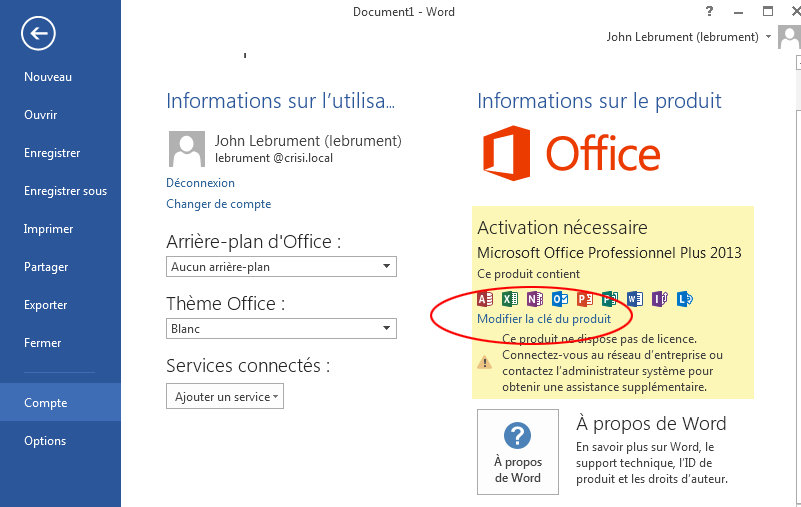Viewport: 801px width, 507px height.
Task: Click the Lync app icon
Action: [685, 298]
